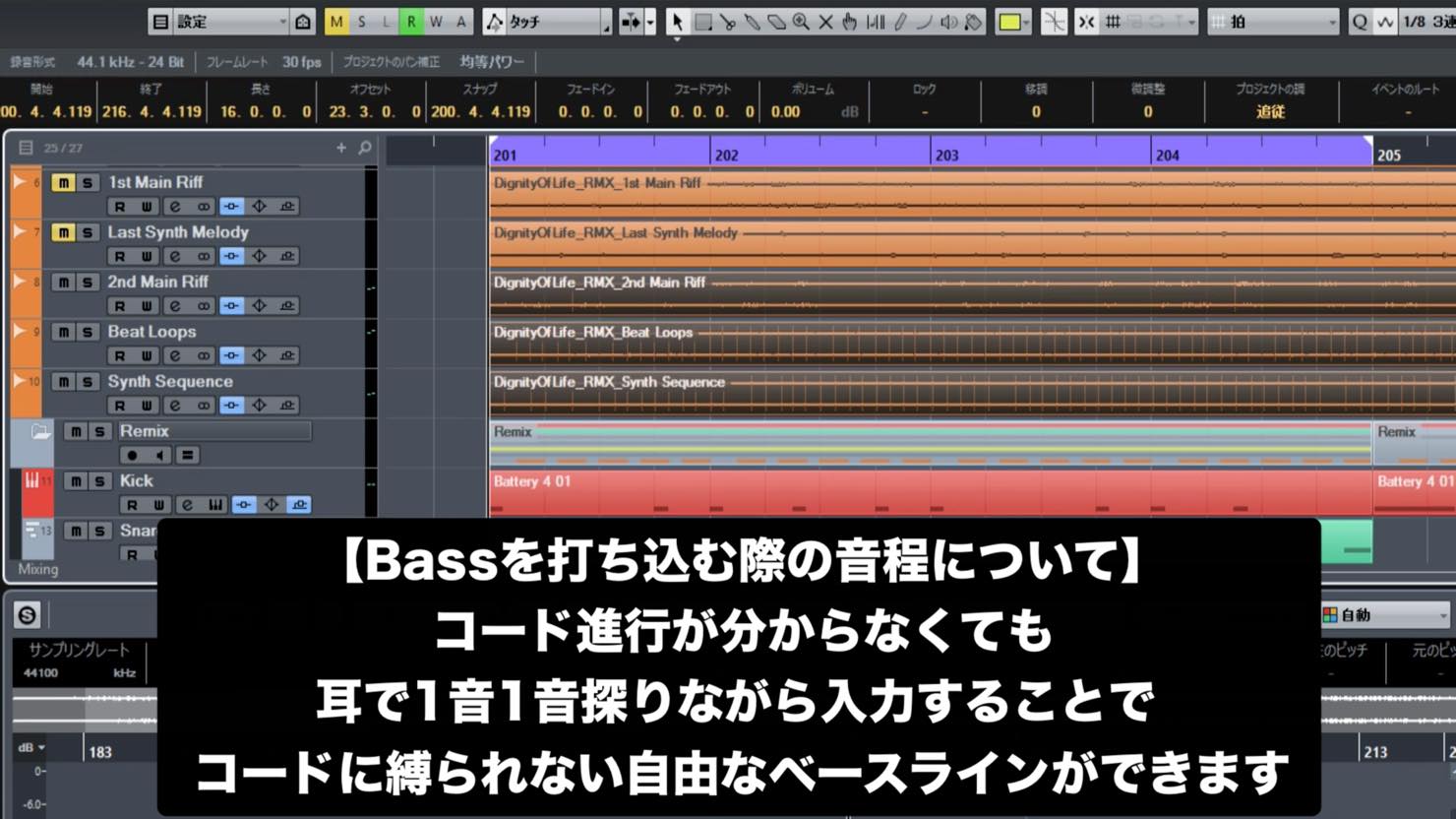Toggle the Snap on/off button
Image resolution: width=1456 pixels, height=819 pixels.
coord(1086,22)
